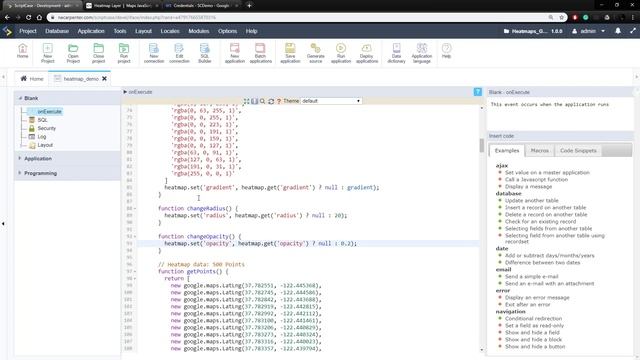
Task: Run application from toolbar
Action: tap(341, 53)
